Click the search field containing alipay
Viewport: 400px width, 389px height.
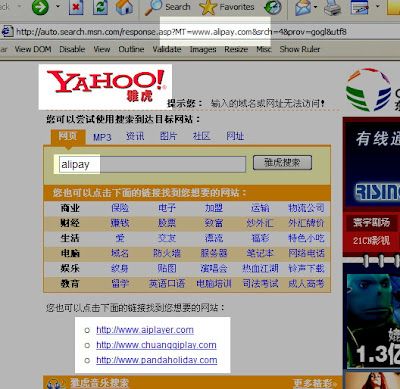pyautogui.click(x=152, y=164)
